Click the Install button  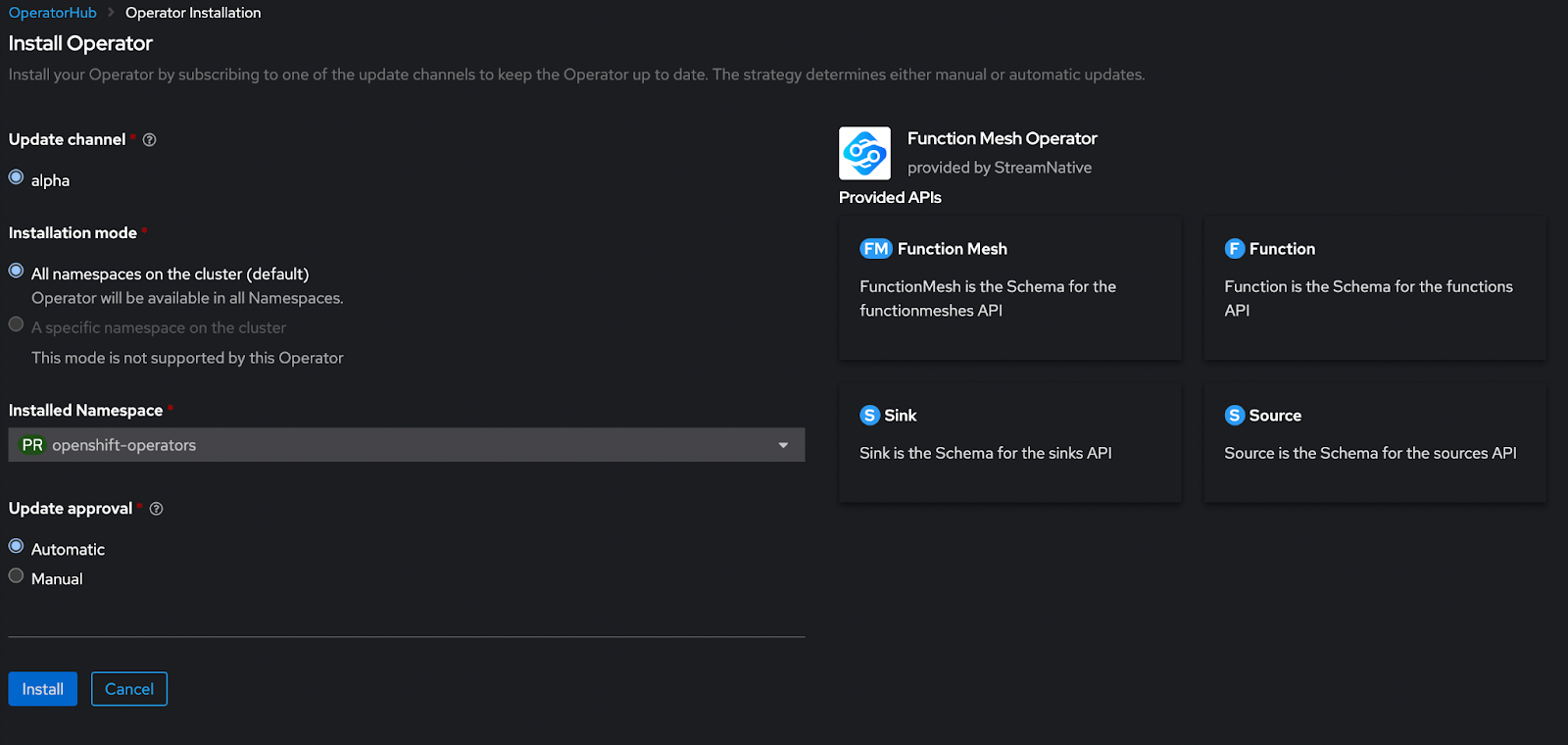point(43,689)
